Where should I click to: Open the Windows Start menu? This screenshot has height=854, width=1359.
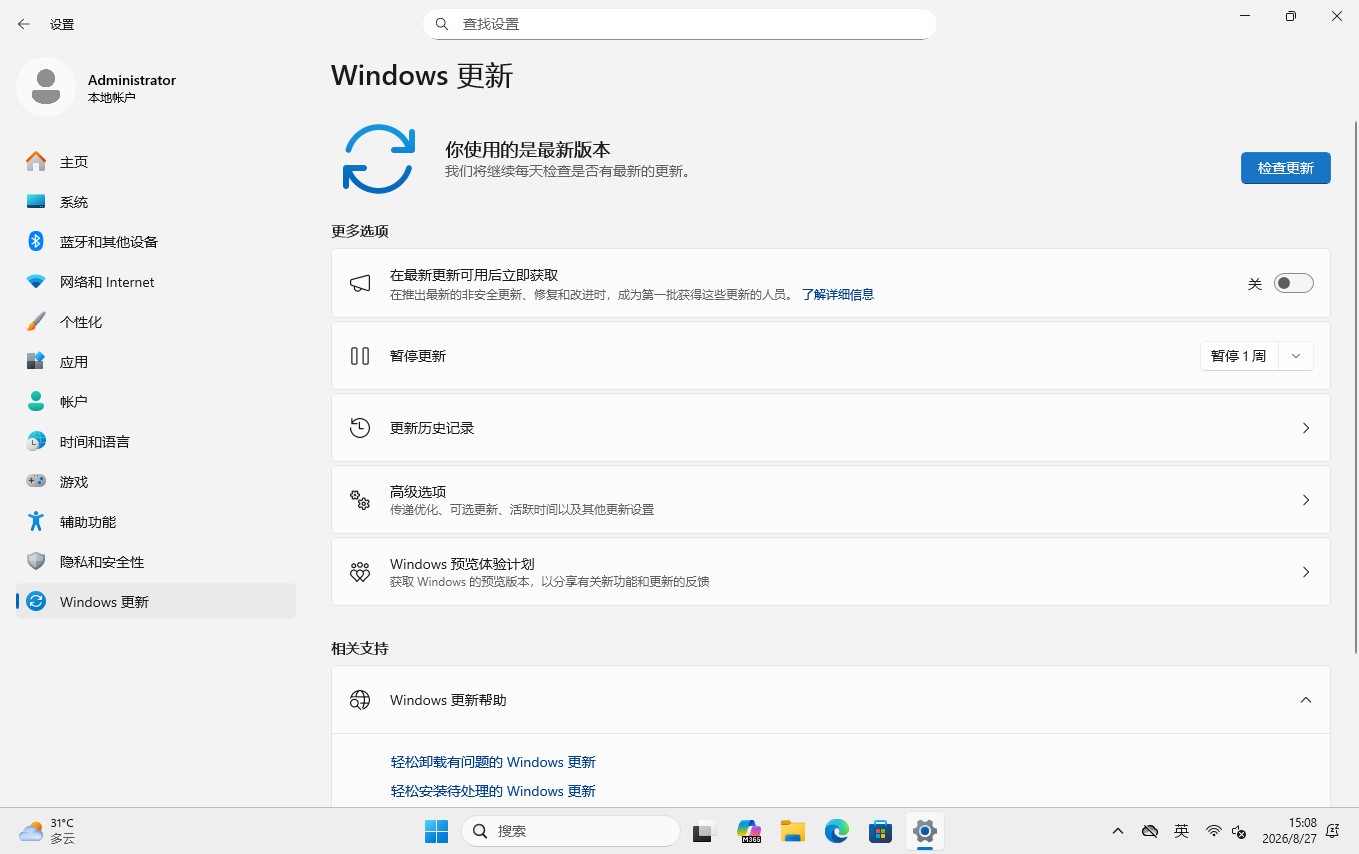click(x=436, y=831)
